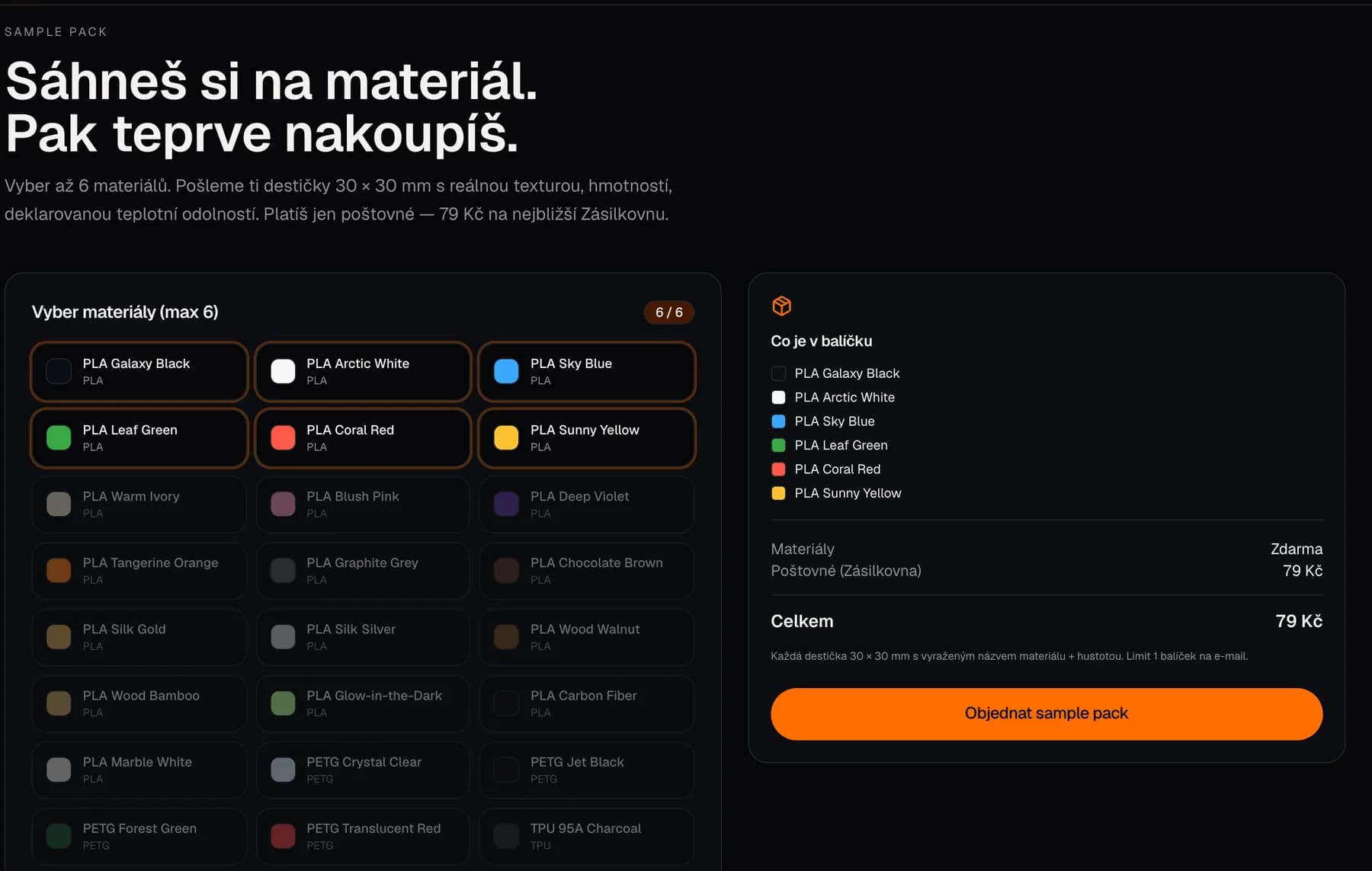Unselect PLA Coral Red material card
The image size is (1372, 871).
[363, 437]
